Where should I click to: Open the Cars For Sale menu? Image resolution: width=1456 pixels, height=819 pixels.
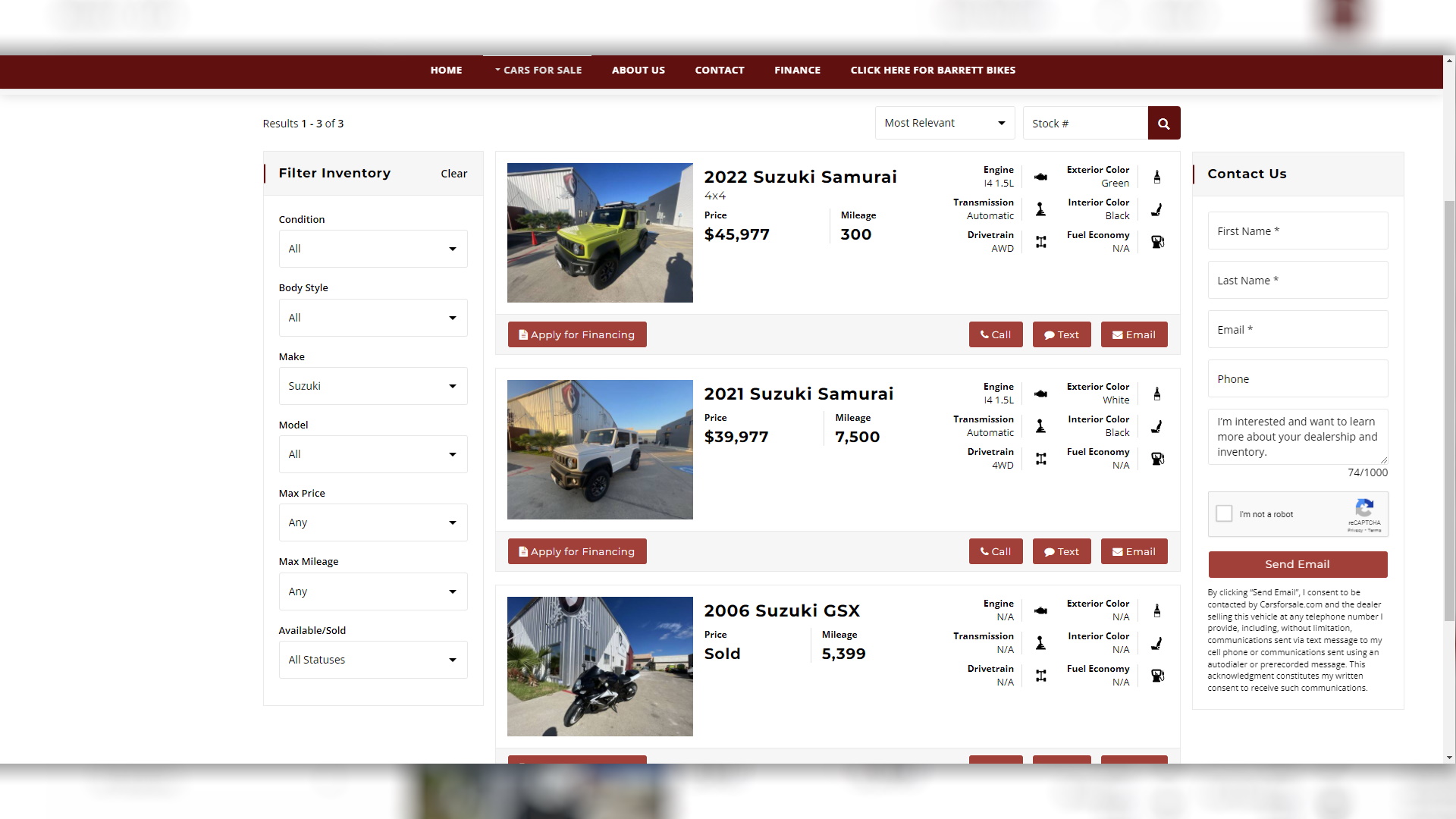(538, 70)
